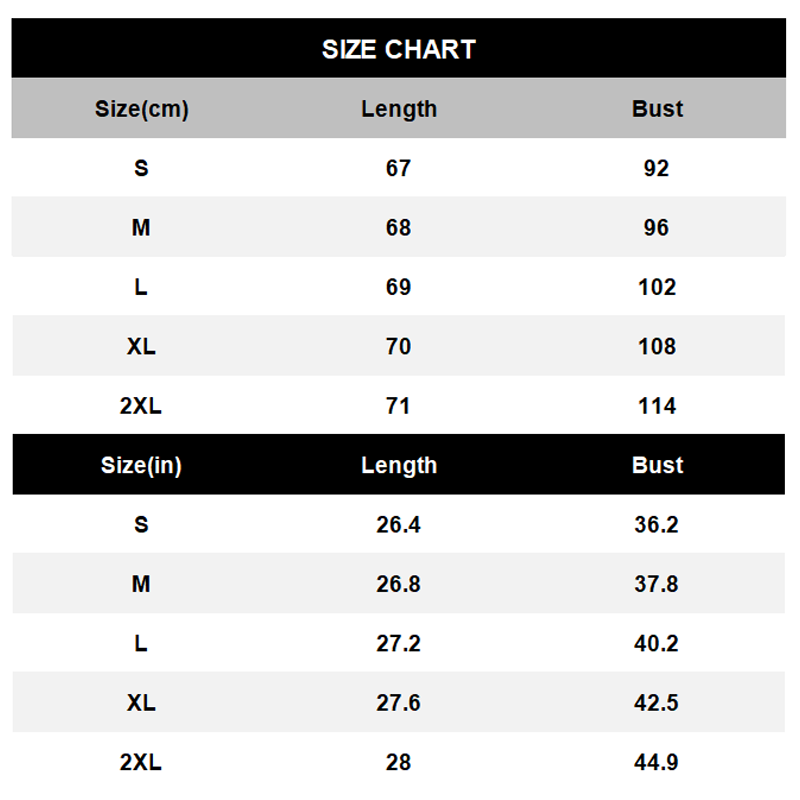Select the Size(cm) column header
The image size is (800, 800).
(142, 109)
